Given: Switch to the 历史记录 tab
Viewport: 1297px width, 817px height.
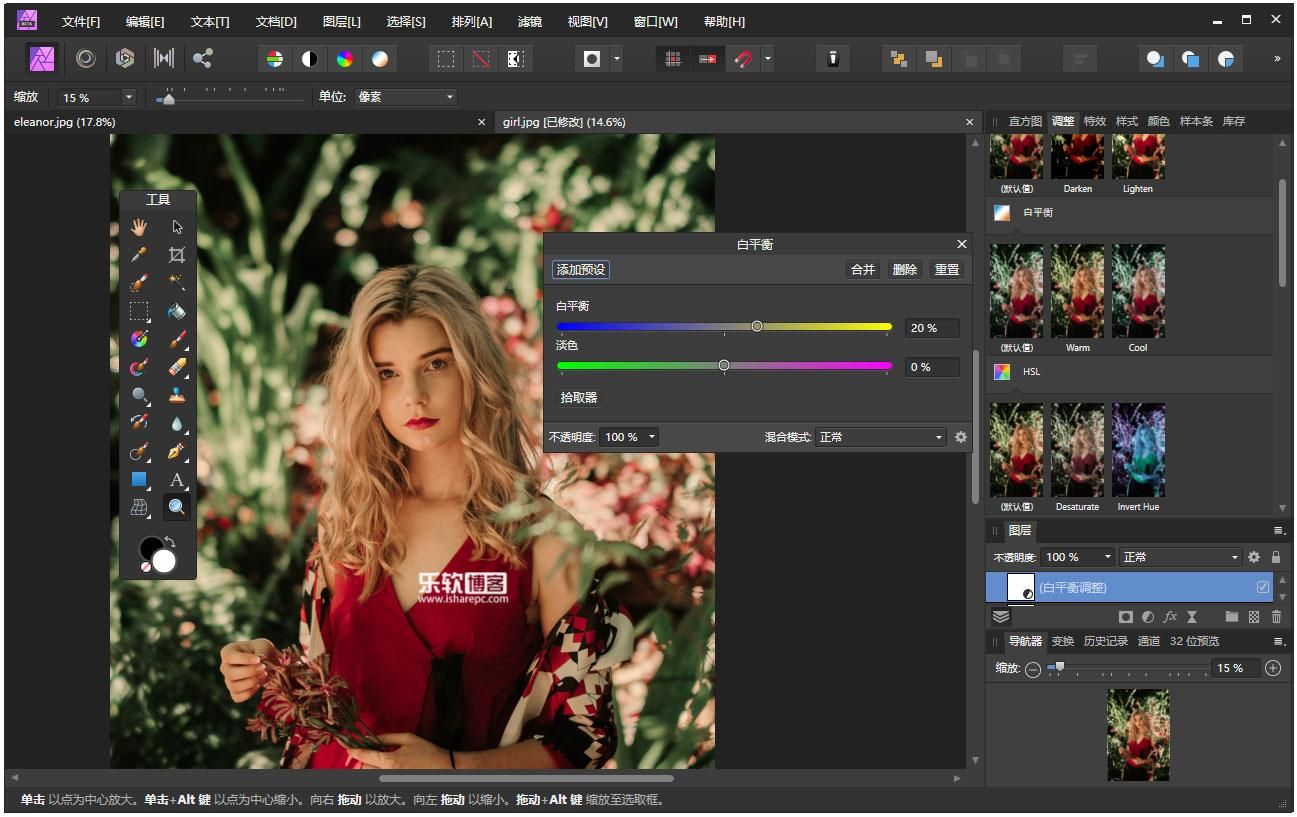Looking at the screenshot, I should [1105, 641].
